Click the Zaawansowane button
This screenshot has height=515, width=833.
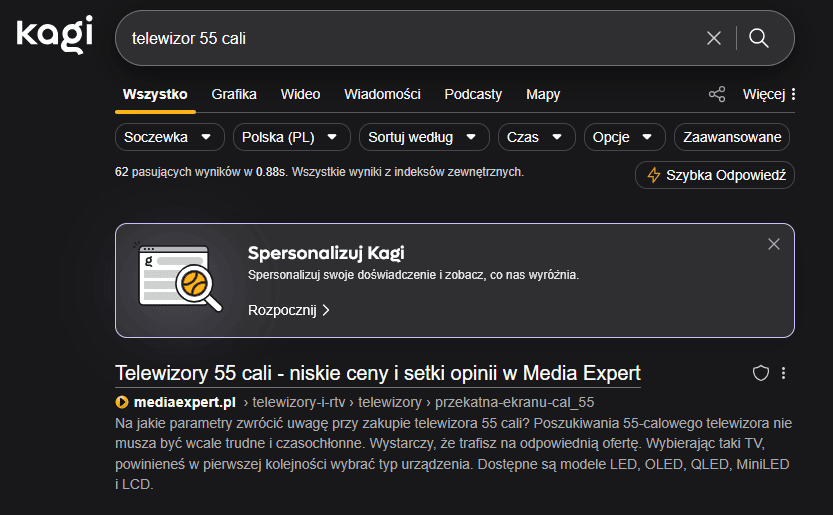(x=732, y=137)
